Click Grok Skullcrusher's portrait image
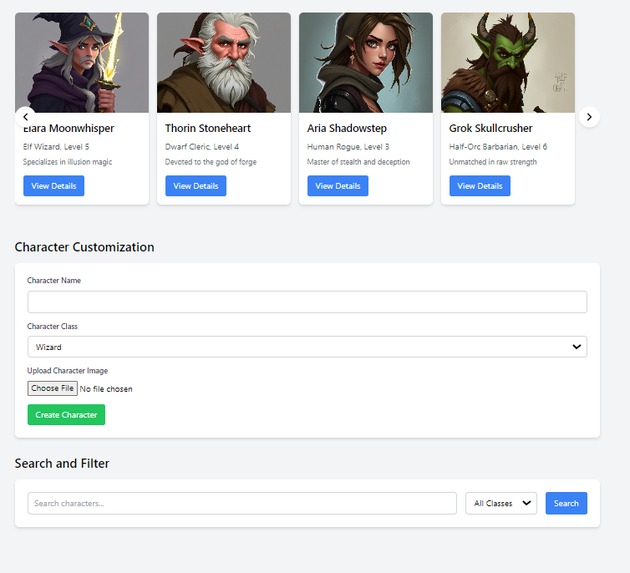The width and height of the screenshot is (630, 573). (x=508, y=62)
